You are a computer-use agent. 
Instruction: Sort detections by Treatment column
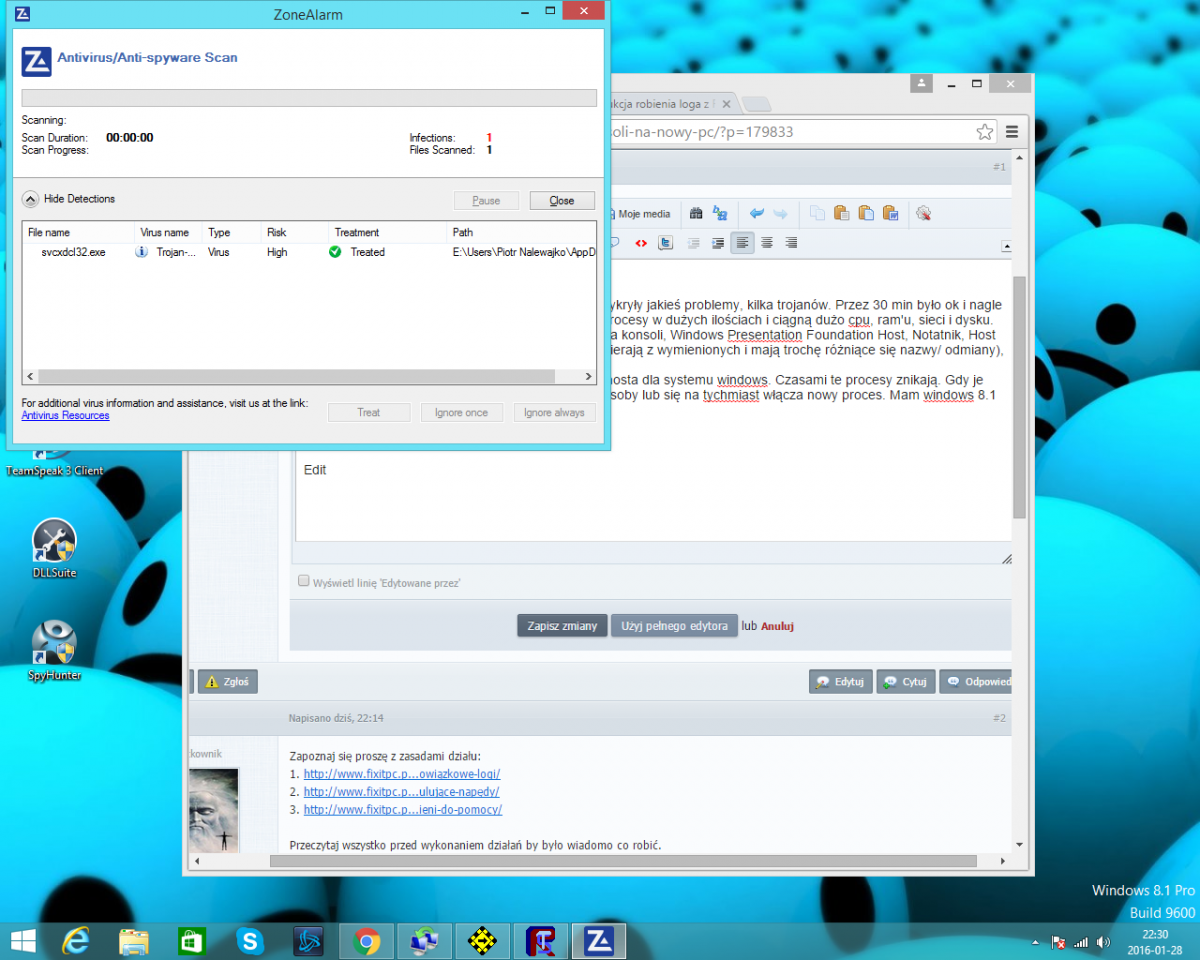pyautogui.click(x=388, y=232)
